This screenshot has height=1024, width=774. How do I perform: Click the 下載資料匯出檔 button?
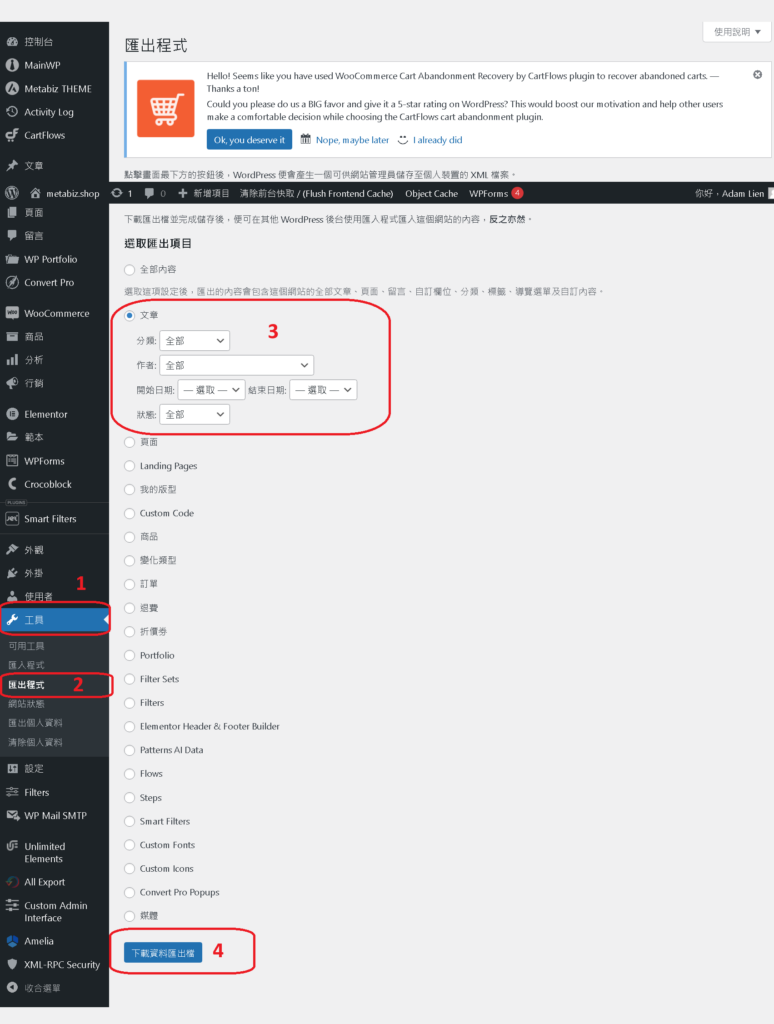coord(163,952)
